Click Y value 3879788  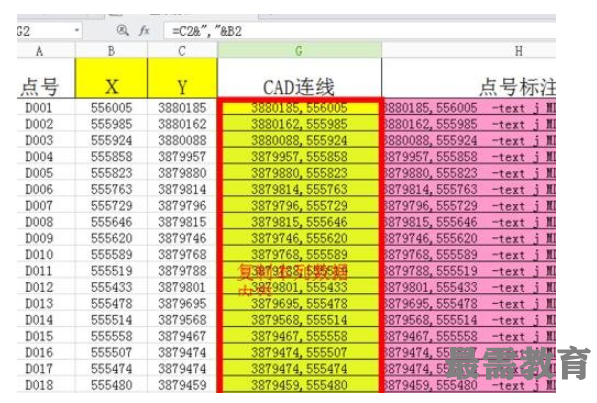tap(182, 270)
